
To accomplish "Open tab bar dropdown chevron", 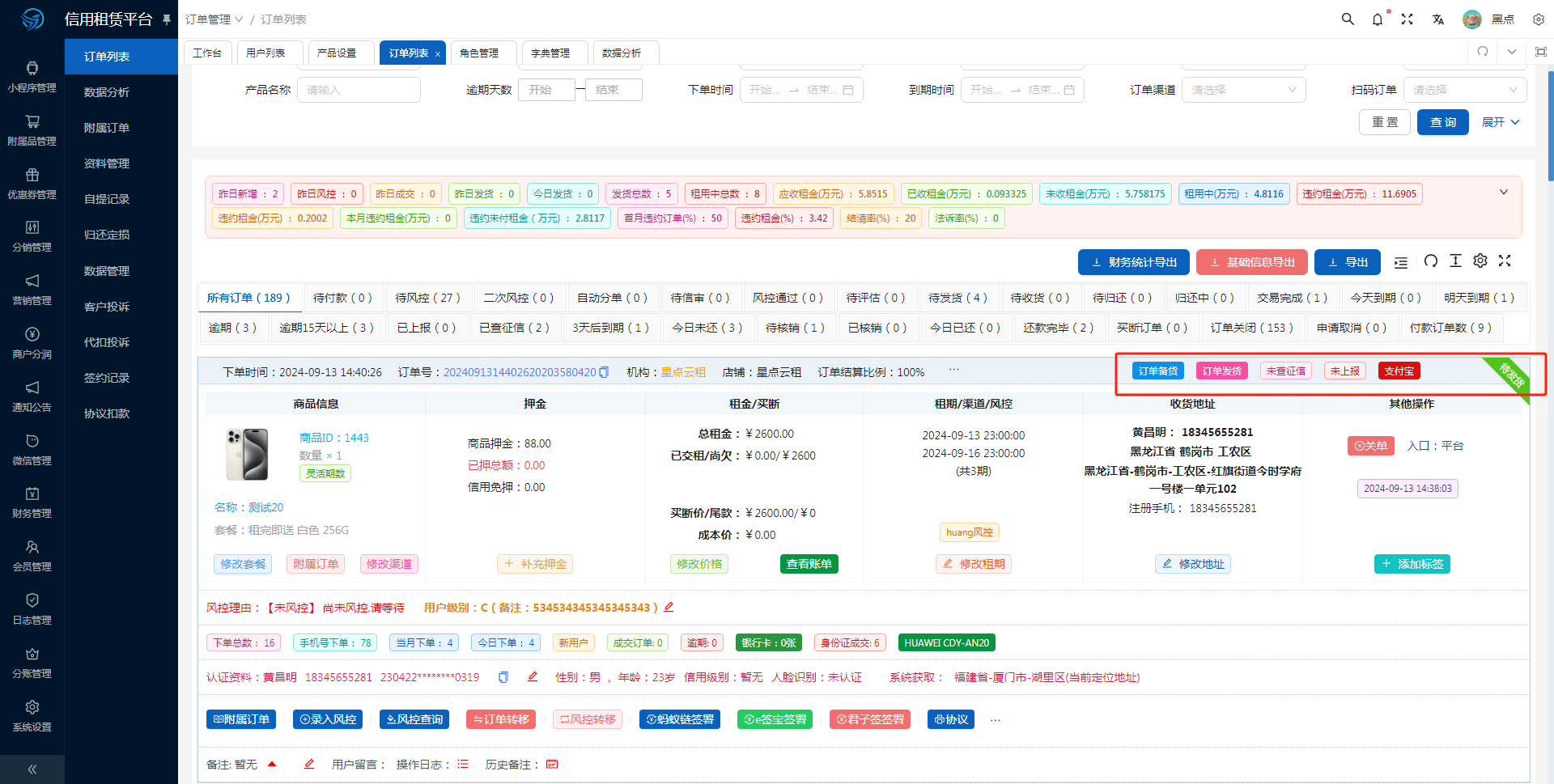I will point(1512,52).
